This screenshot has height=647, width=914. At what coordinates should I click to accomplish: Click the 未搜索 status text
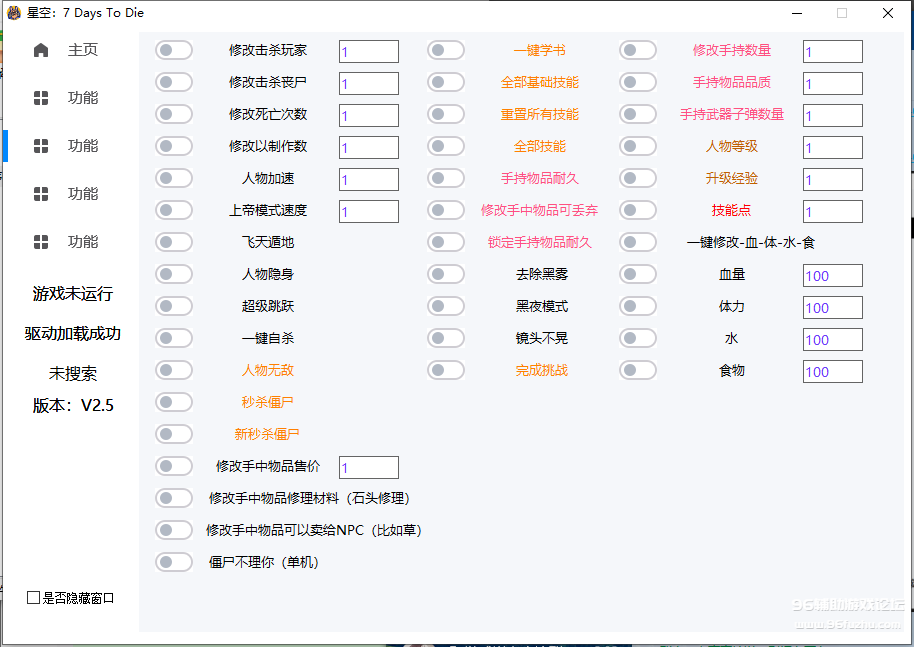[73, 374]
